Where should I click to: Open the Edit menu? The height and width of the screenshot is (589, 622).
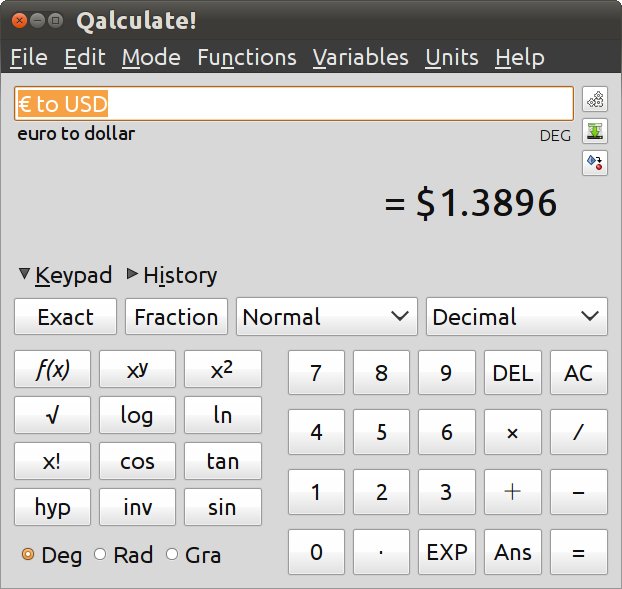tap(85, 58)
